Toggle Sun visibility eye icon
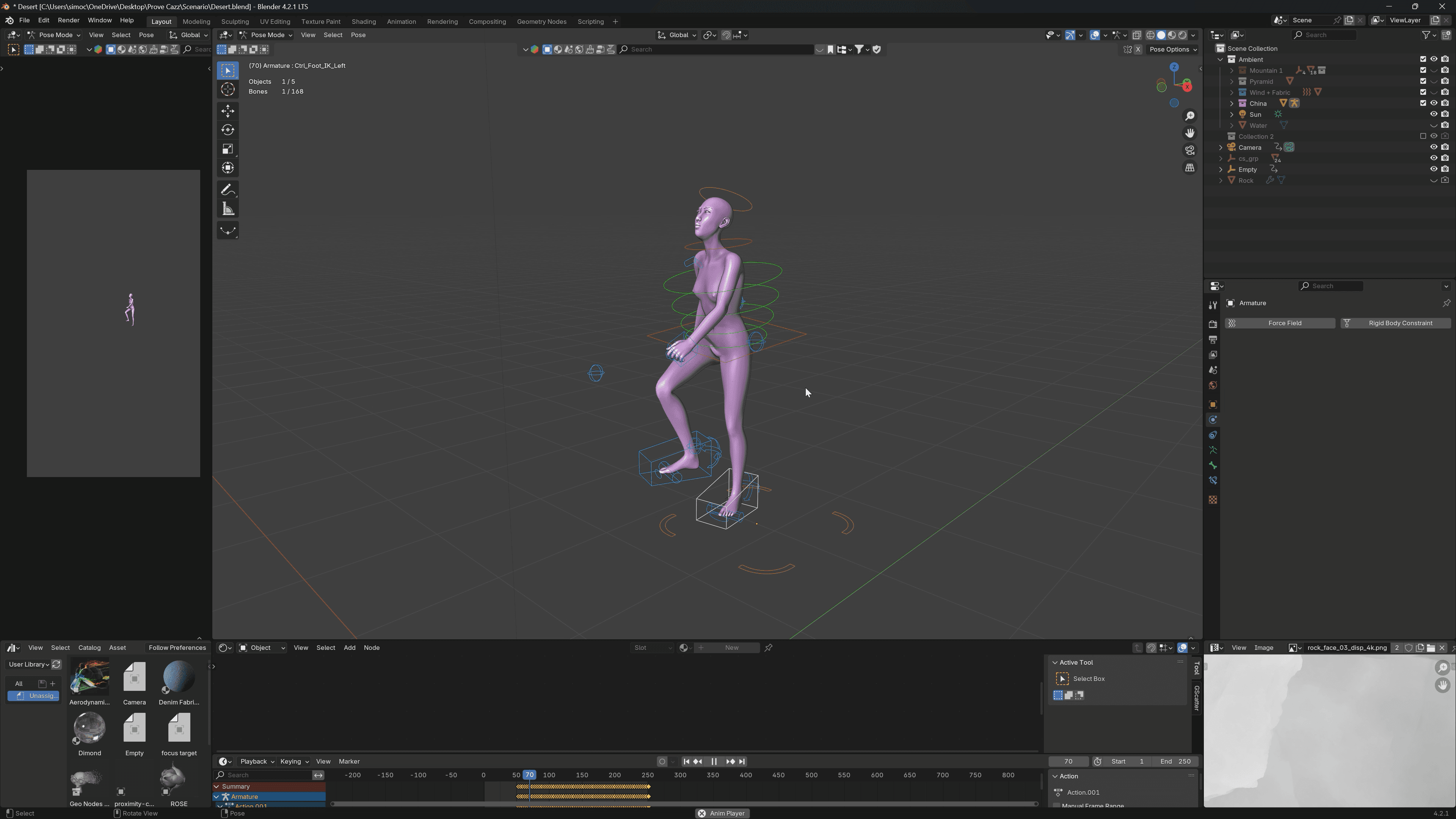 click(x=1433, y=114)
